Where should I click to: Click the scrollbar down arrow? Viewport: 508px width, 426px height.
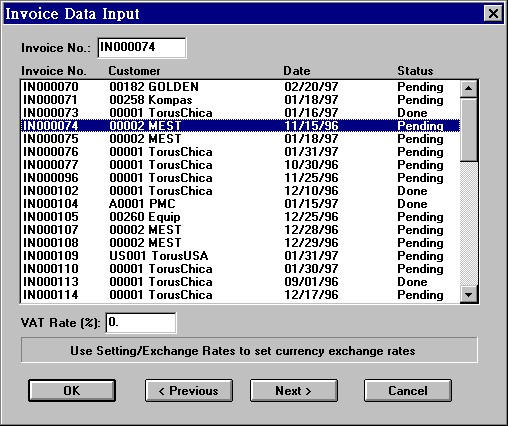[469, 295]
